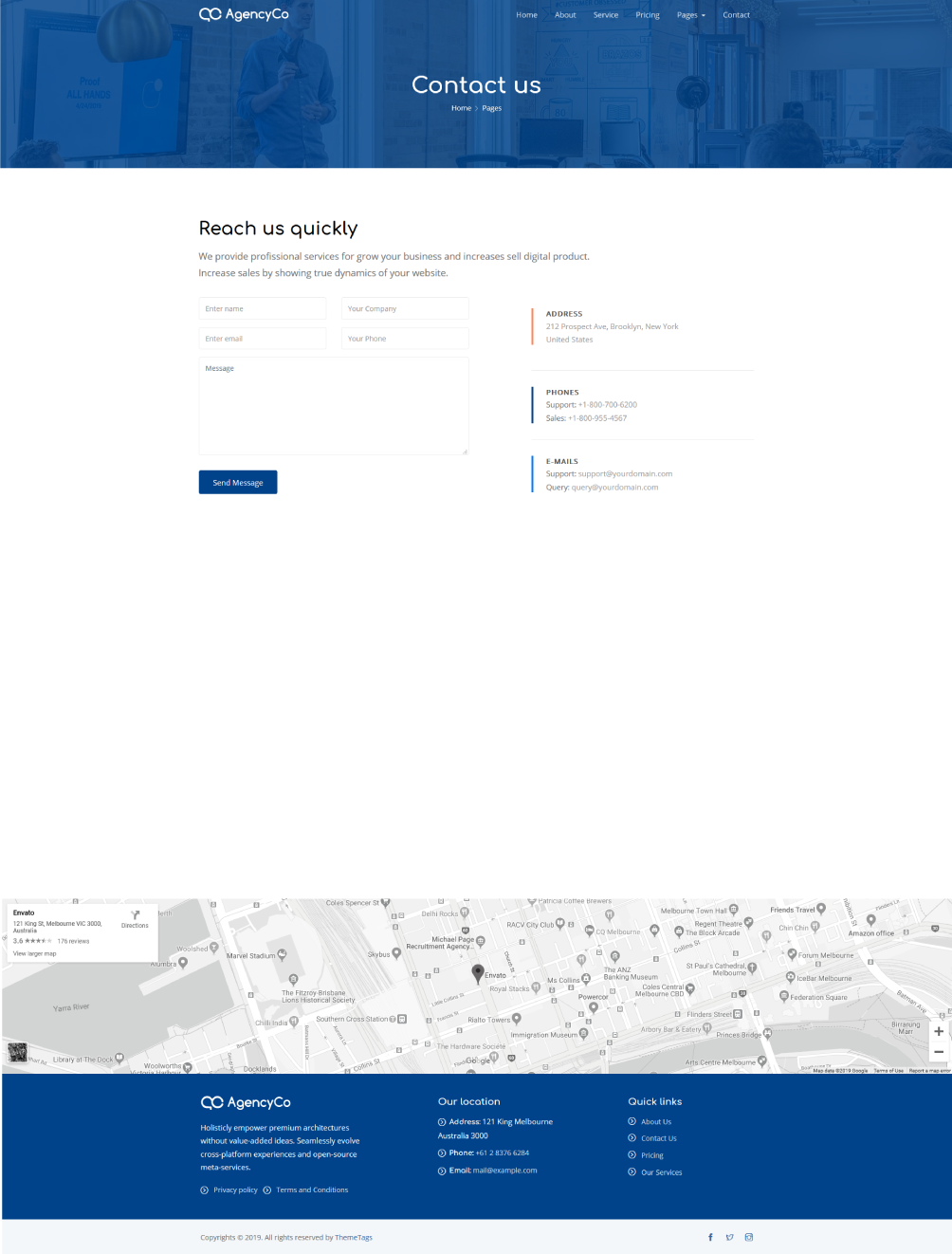Go to the Service menu item
This screenshot has height=1254, width=952.
click(606, 15)
